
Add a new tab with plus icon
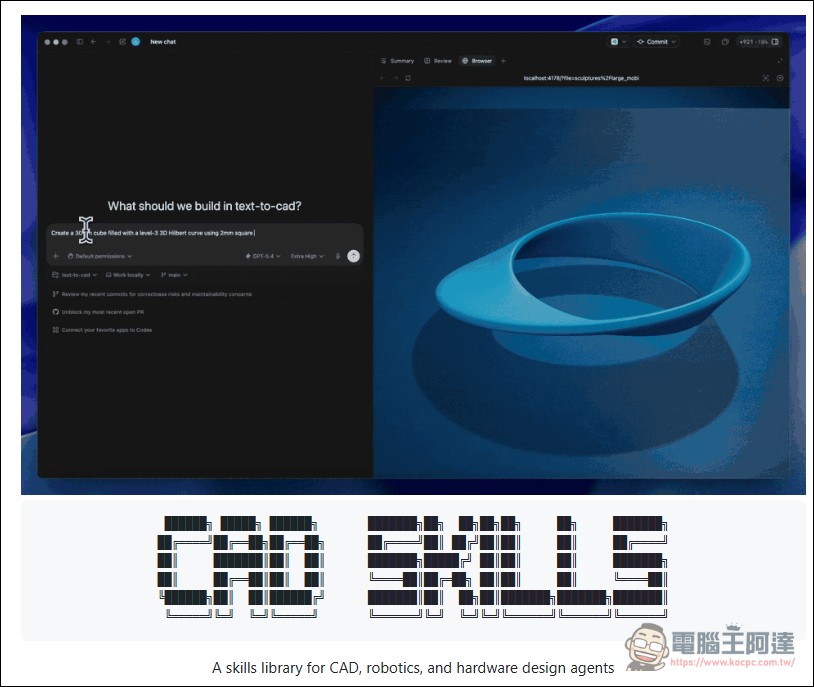(x=503, y=61)
